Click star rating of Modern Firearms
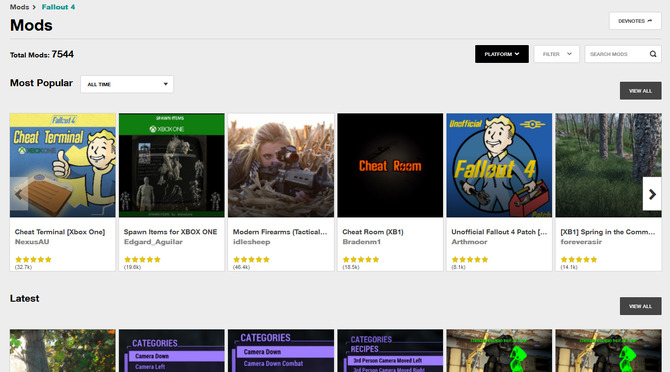The height and width of the screenshot is (372, 670). click(252, 259)
